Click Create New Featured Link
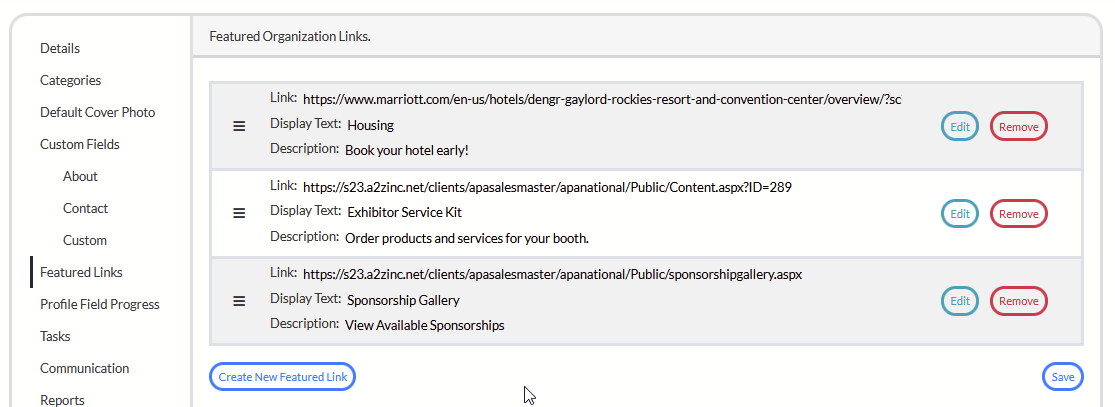 point(282,377)
